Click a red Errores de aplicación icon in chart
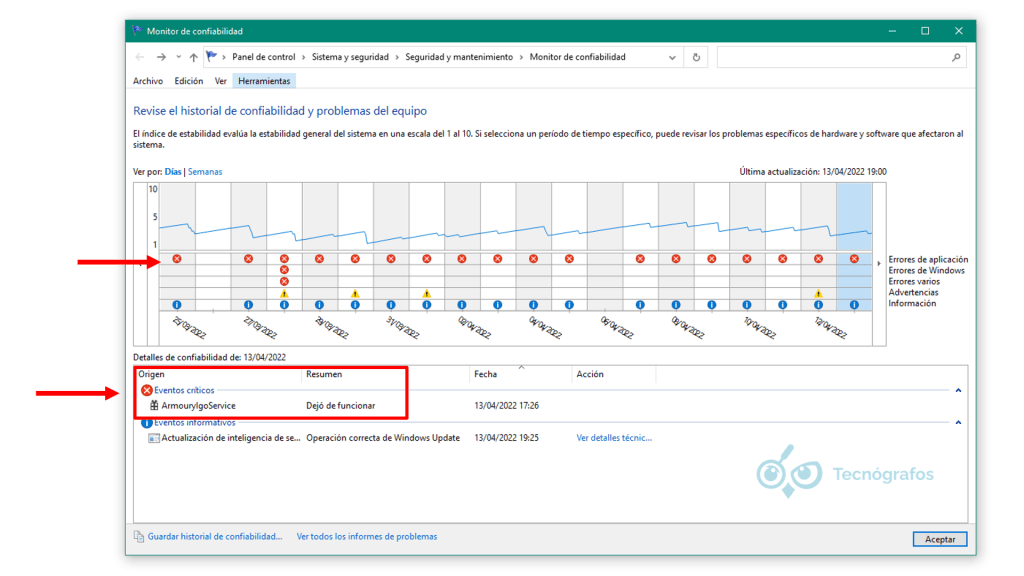Viewport: 1024px width, 576px height. [x=178, y=258]
